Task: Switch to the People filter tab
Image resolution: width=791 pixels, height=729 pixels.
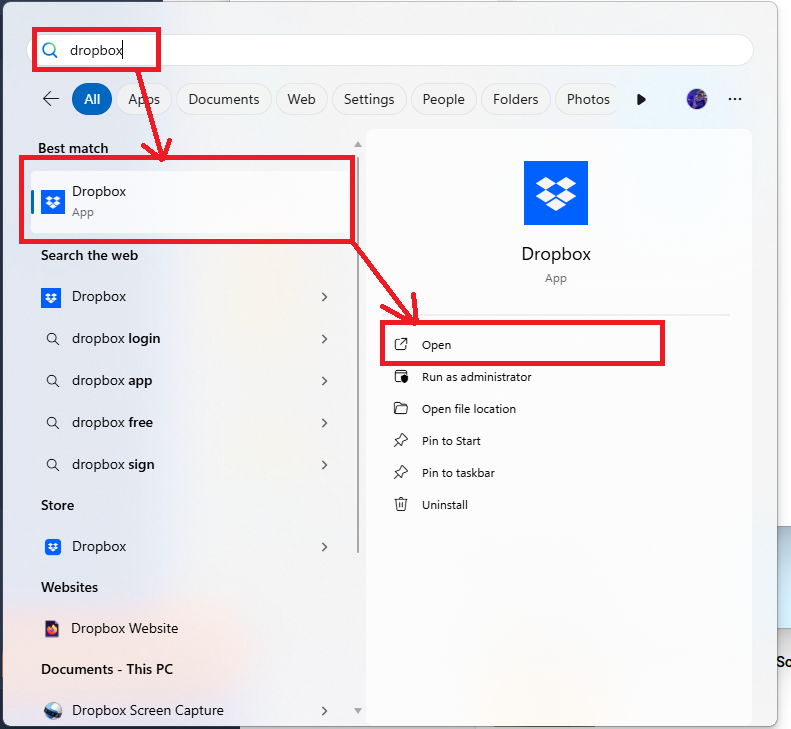Action: pos(443,99)
